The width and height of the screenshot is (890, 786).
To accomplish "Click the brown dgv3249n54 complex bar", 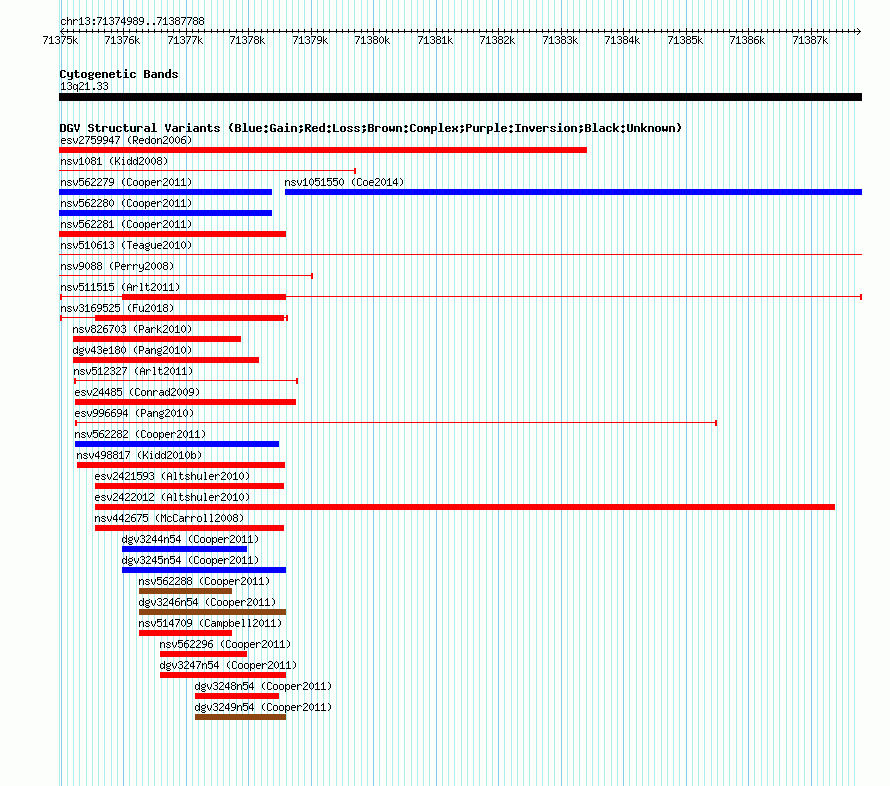I will (240, 717).
